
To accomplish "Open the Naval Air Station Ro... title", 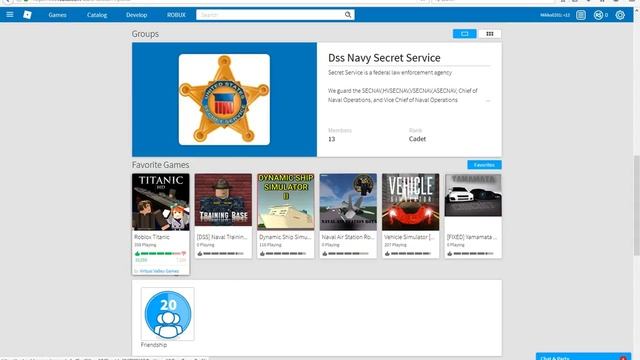I will tap(348, 237).
